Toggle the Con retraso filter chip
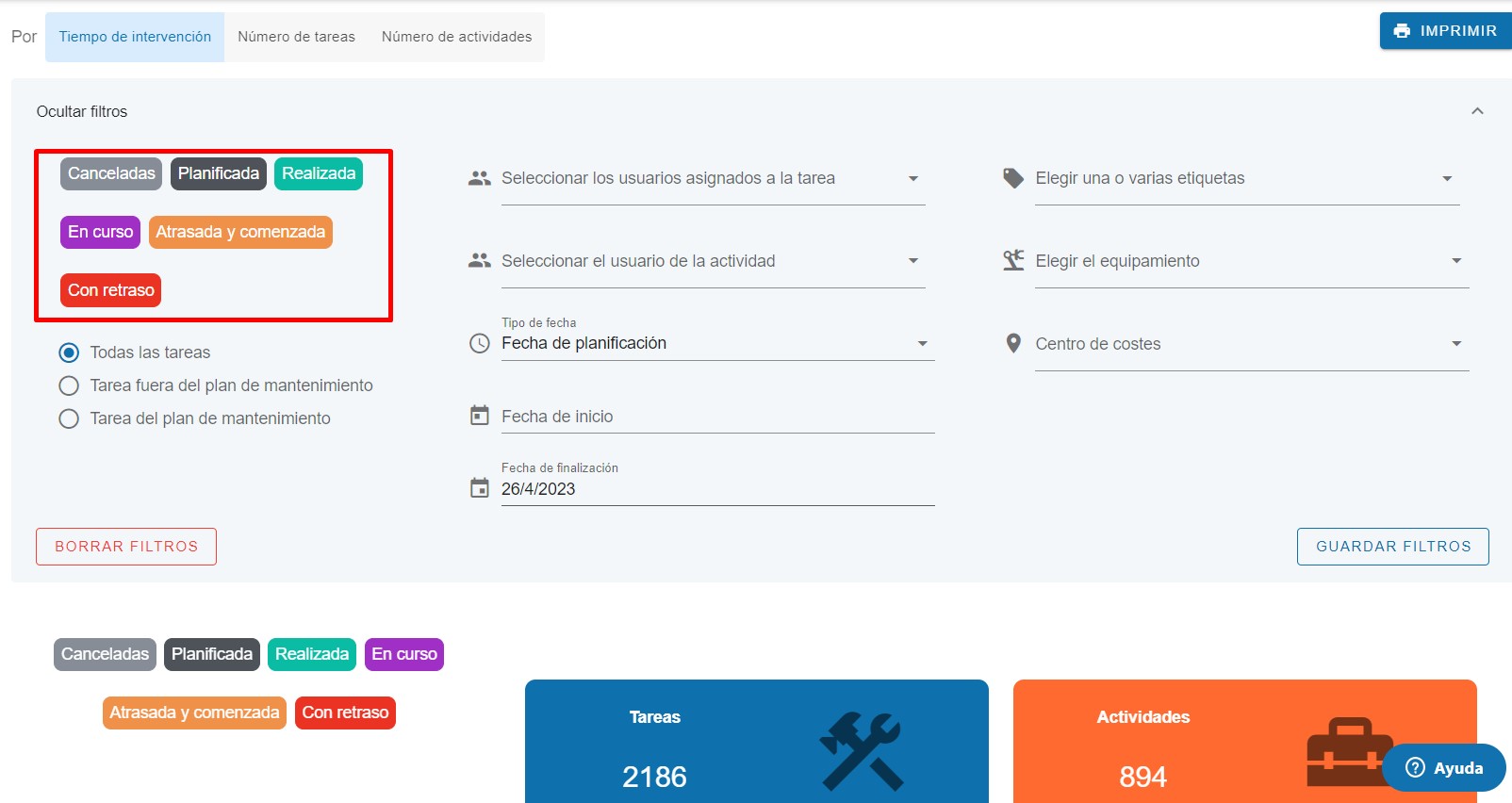The image size is (1512, 803). [110, 290]
